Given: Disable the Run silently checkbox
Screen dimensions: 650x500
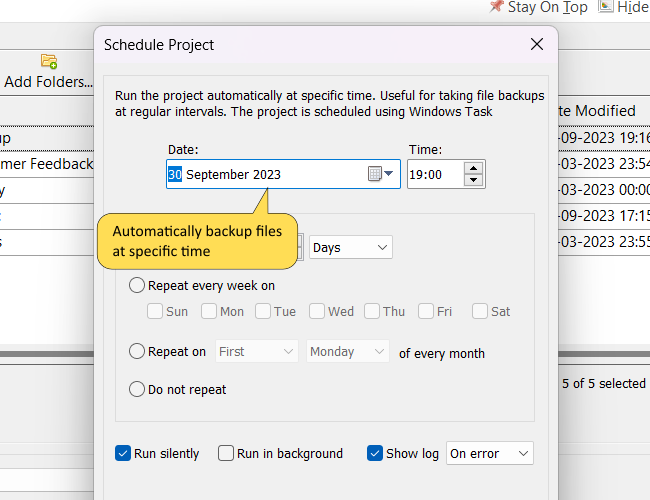Looking at the screenshot, I should (123, 453).
